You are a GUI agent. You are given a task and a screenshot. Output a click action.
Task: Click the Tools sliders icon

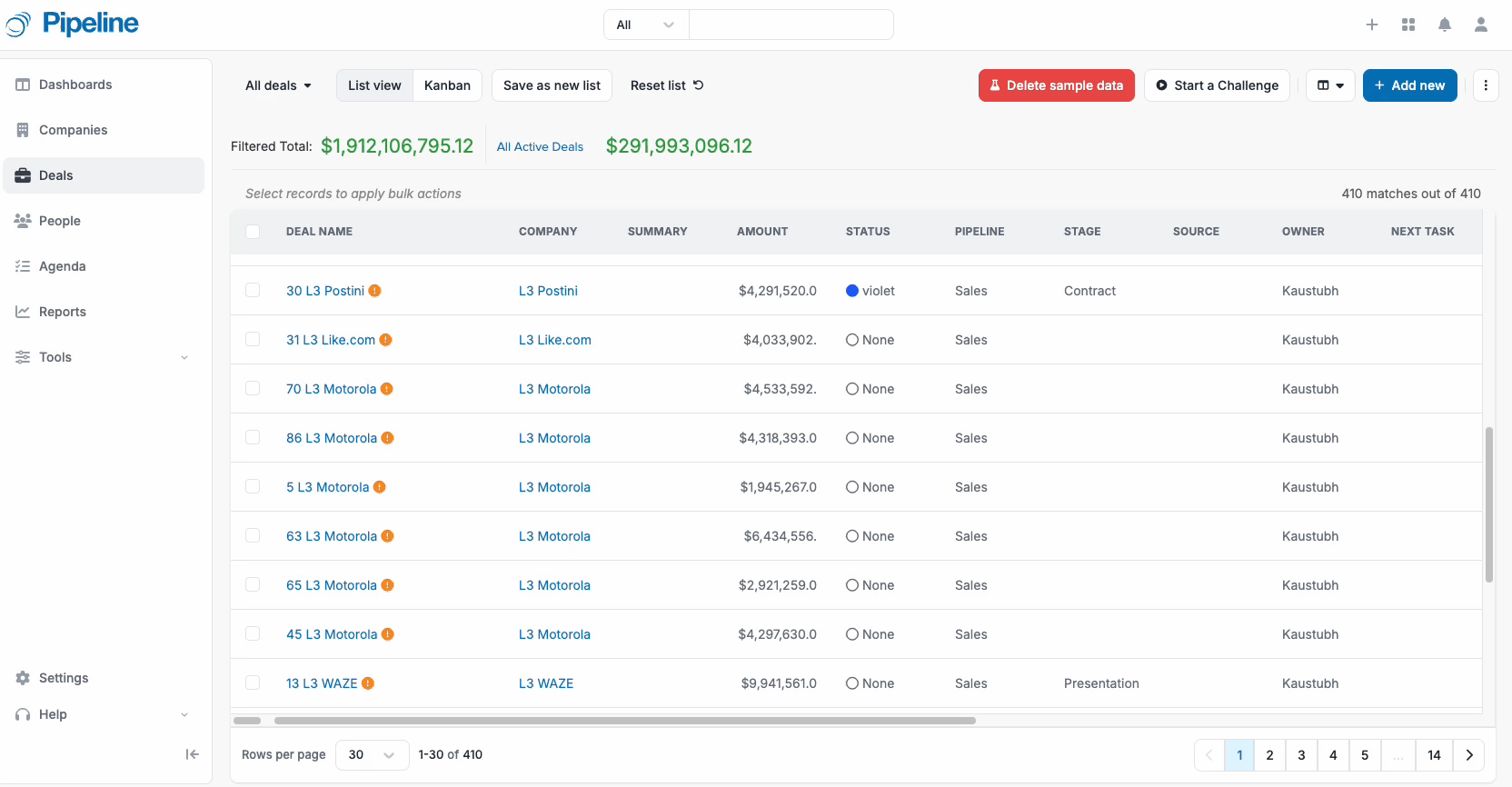click(x=23, y=357)
